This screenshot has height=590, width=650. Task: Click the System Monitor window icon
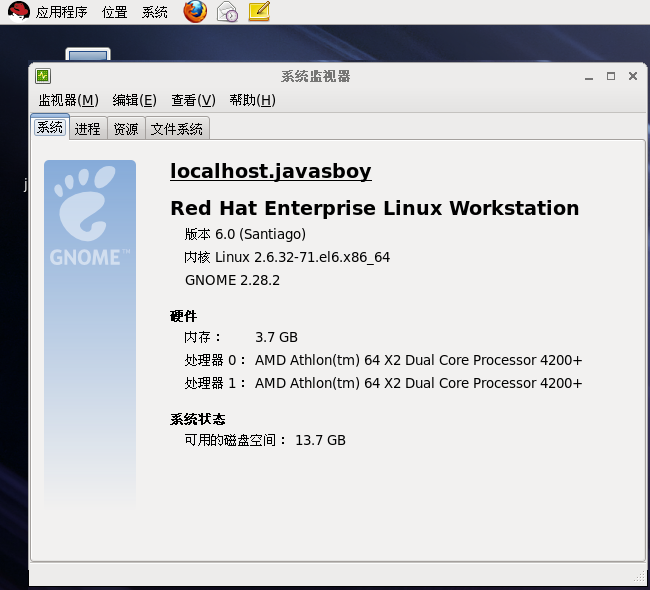click(43, 76)
